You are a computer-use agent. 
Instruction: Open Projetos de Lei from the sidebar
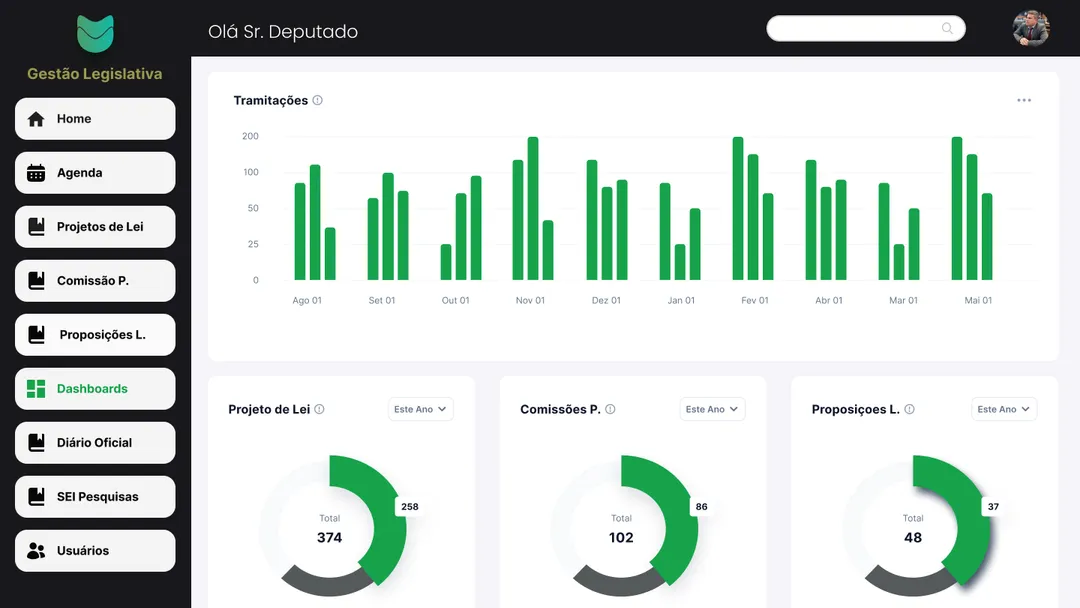tap(95, 227)
